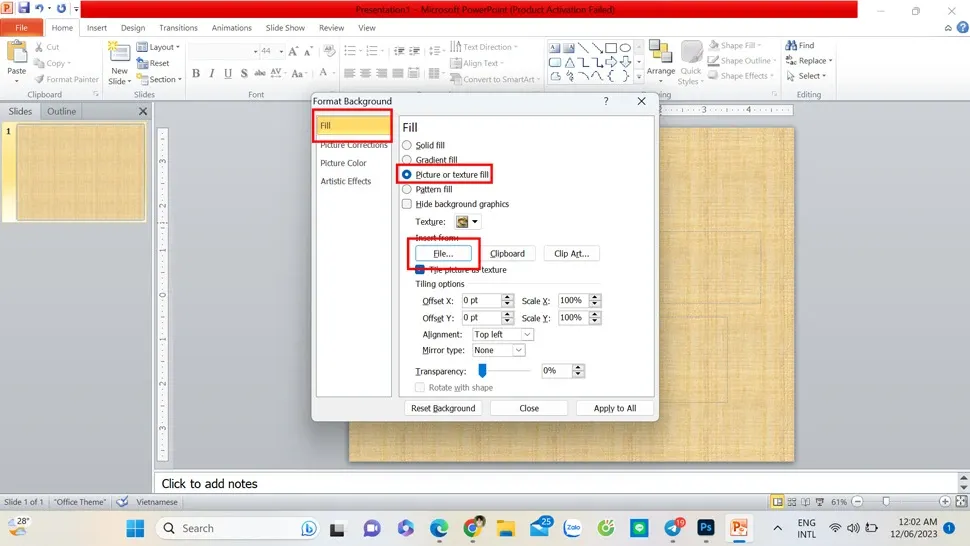Select Picture Color category in dialog
The height and width of the screenshot is (546, 970).
click(343, 163)
